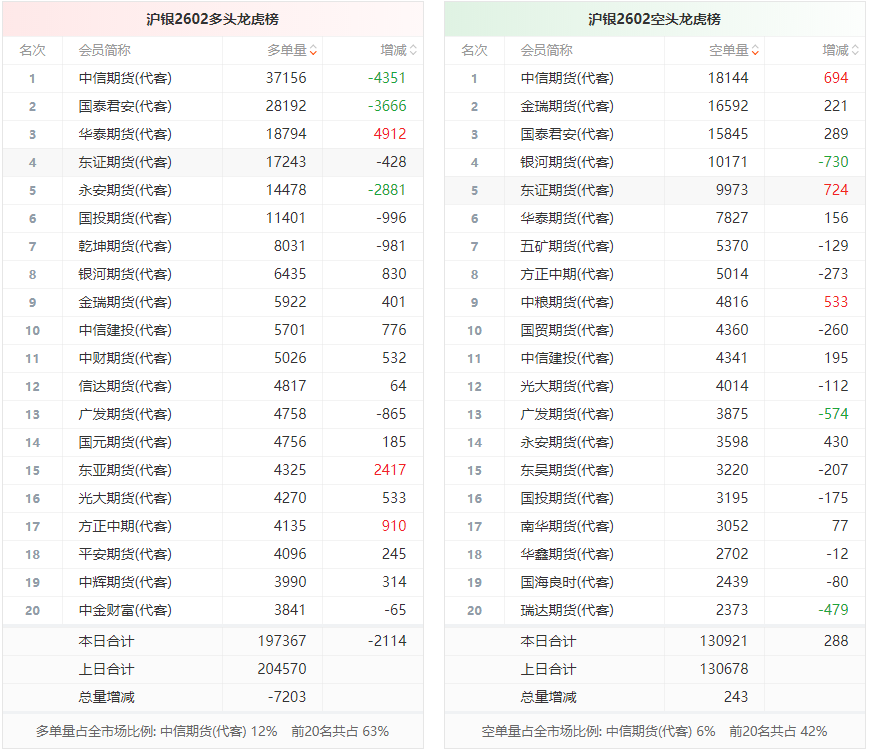The image size is (871, 754).
Task: Select 乾坤期货(代客) row
Action: click(213, 246)
